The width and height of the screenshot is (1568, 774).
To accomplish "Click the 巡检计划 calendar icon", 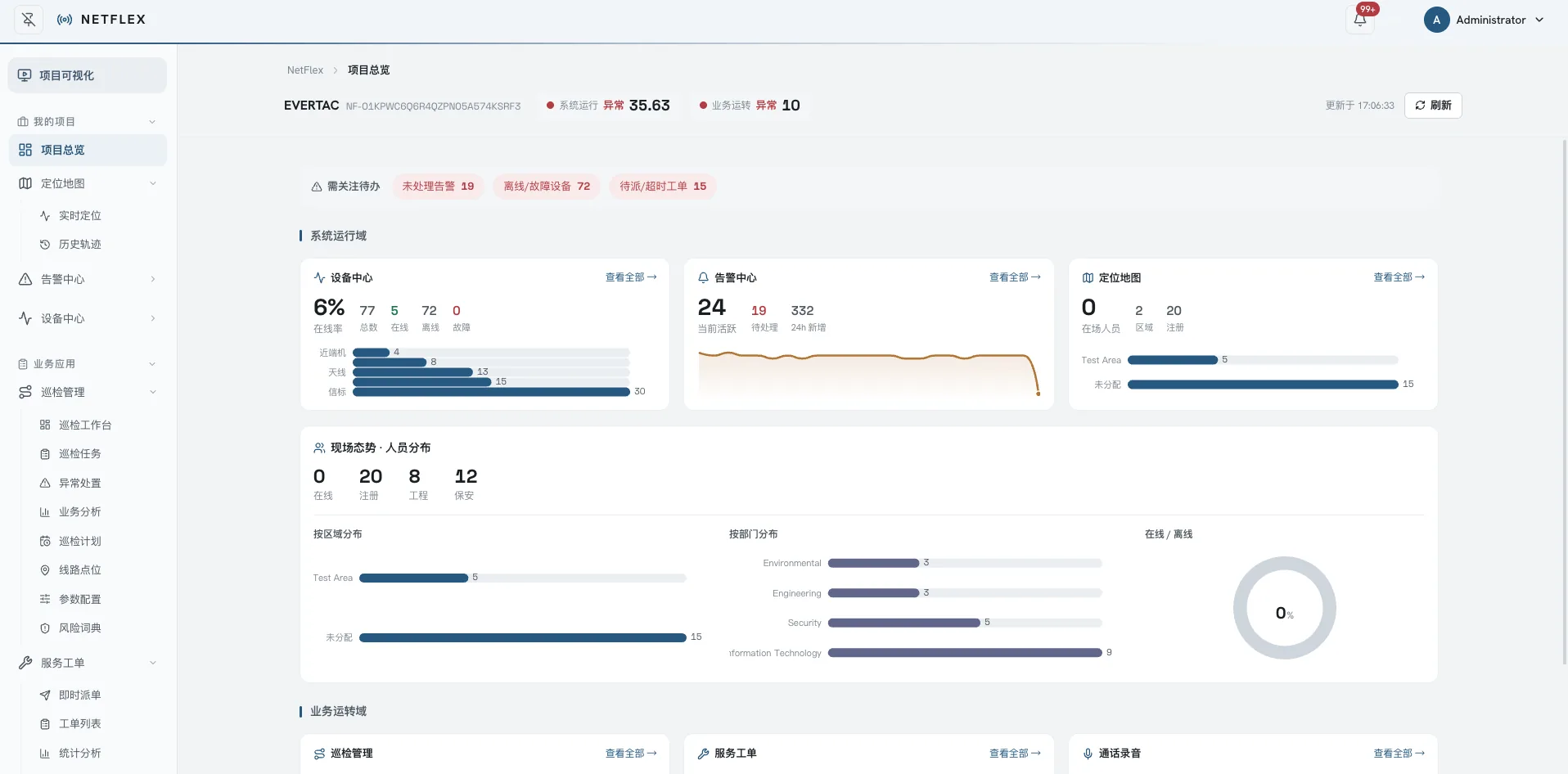I will point(45,542).
